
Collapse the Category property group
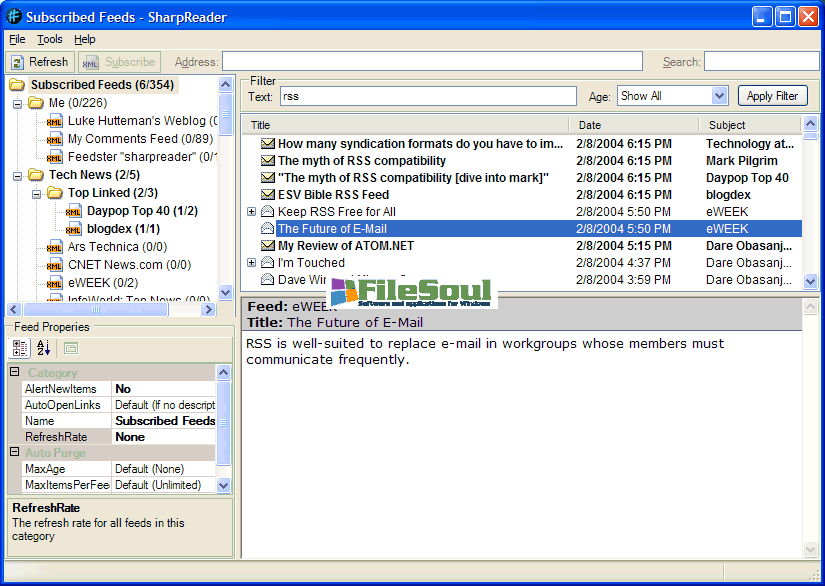tap(15, 372)
